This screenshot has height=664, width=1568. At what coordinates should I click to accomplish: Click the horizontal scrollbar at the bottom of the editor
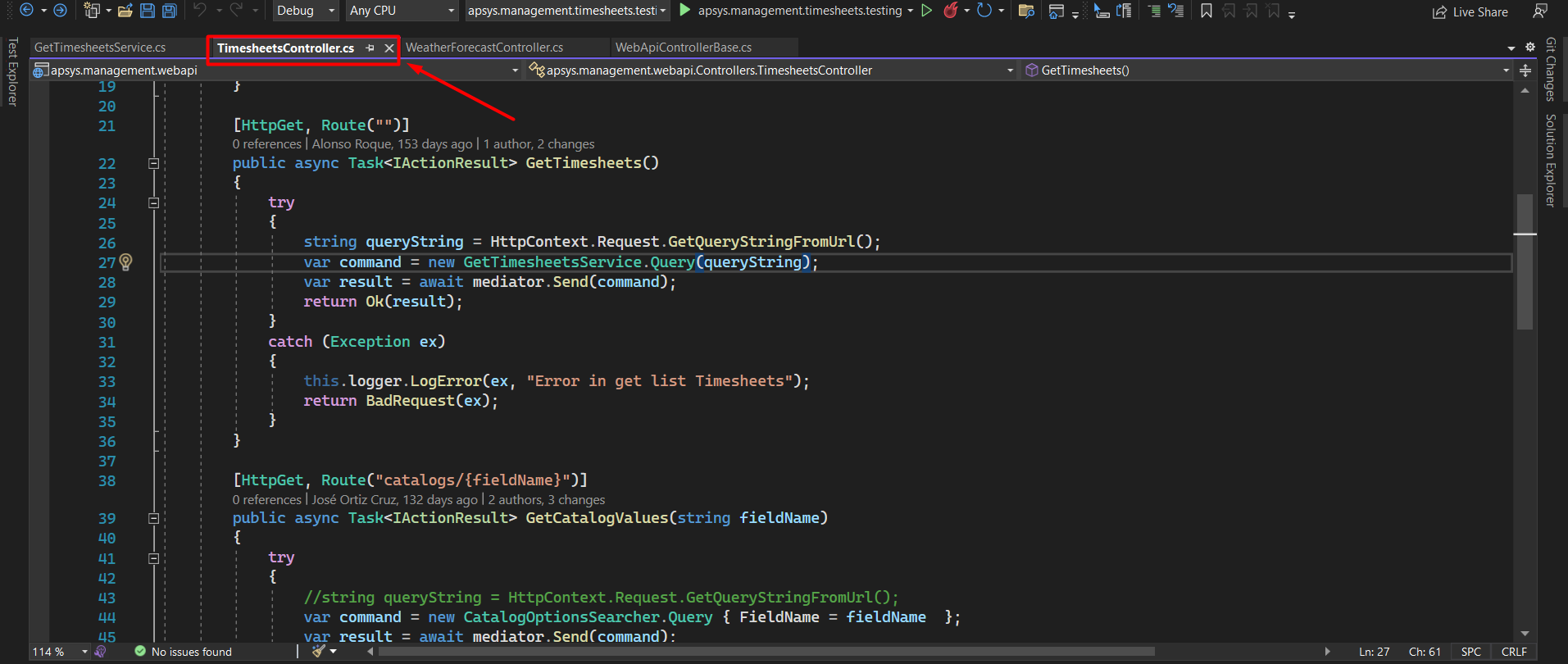click(766, 652)
